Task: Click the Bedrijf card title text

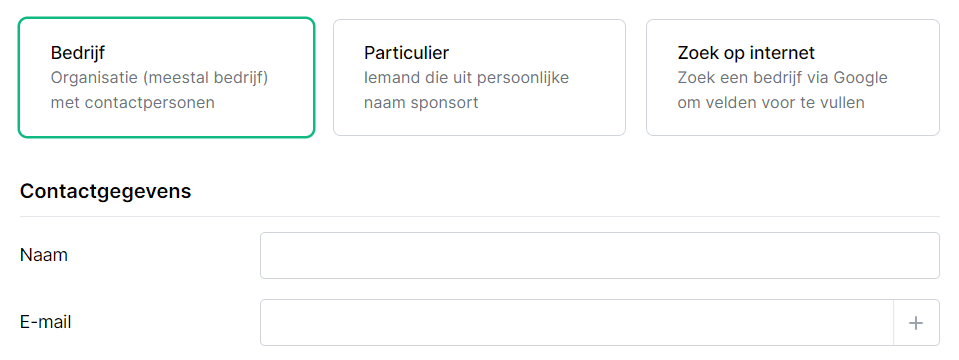Action: click(78, 53)
